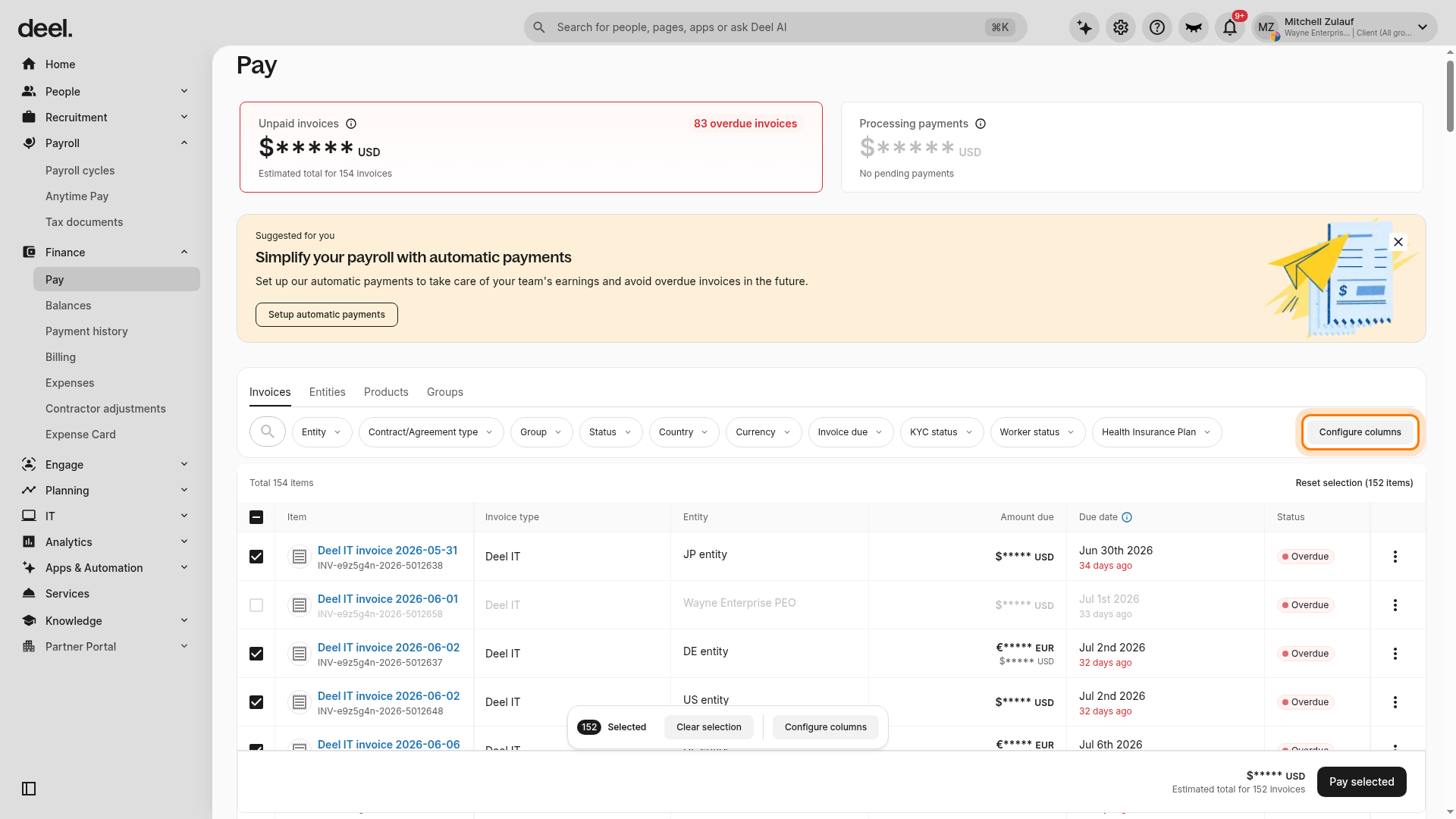Open three-dot menu for US entity invoice
Screen dimensions: 1456x819
1395,702
